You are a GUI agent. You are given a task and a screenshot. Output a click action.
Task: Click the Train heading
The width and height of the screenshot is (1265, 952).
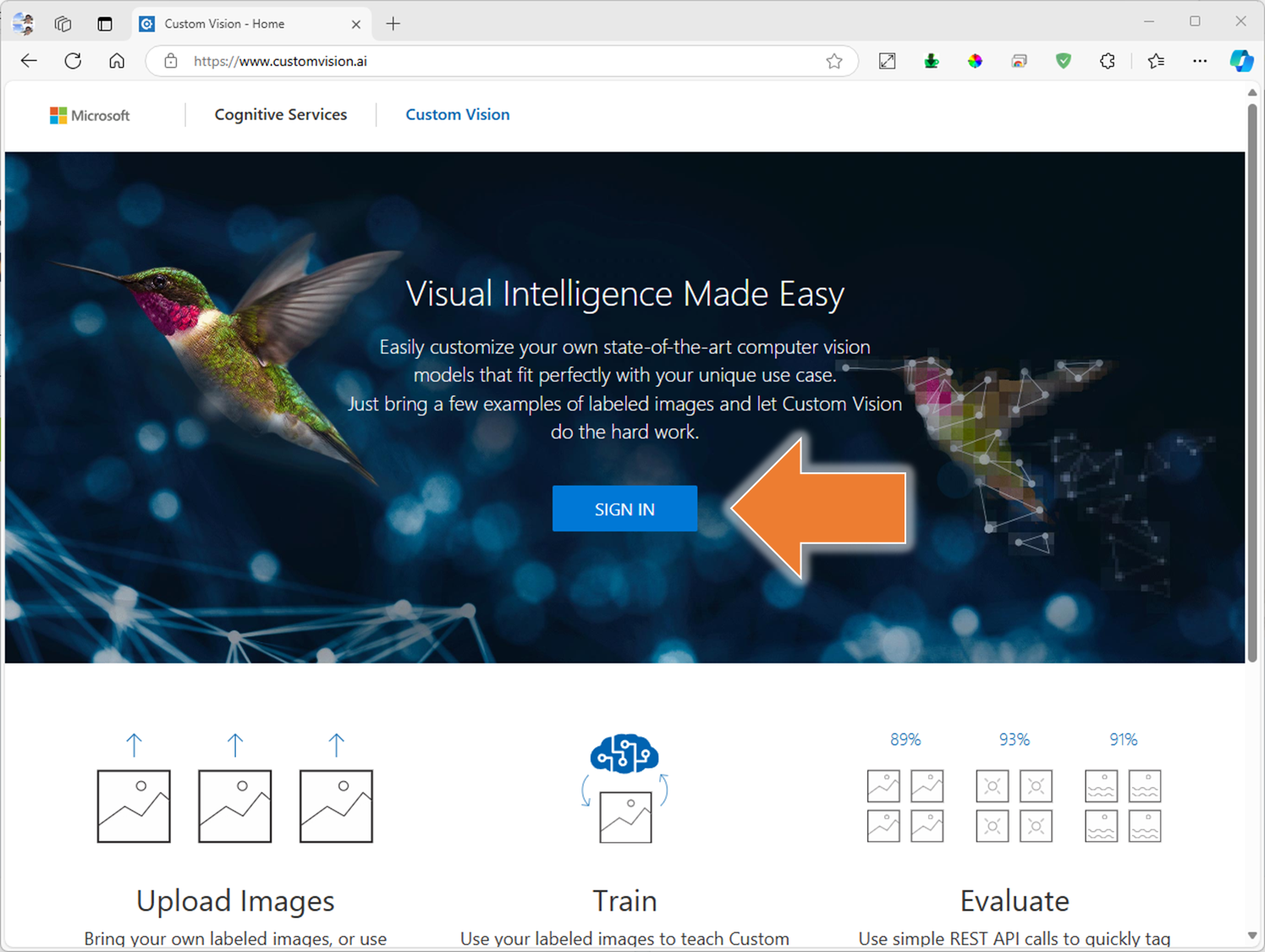(624, 901)
